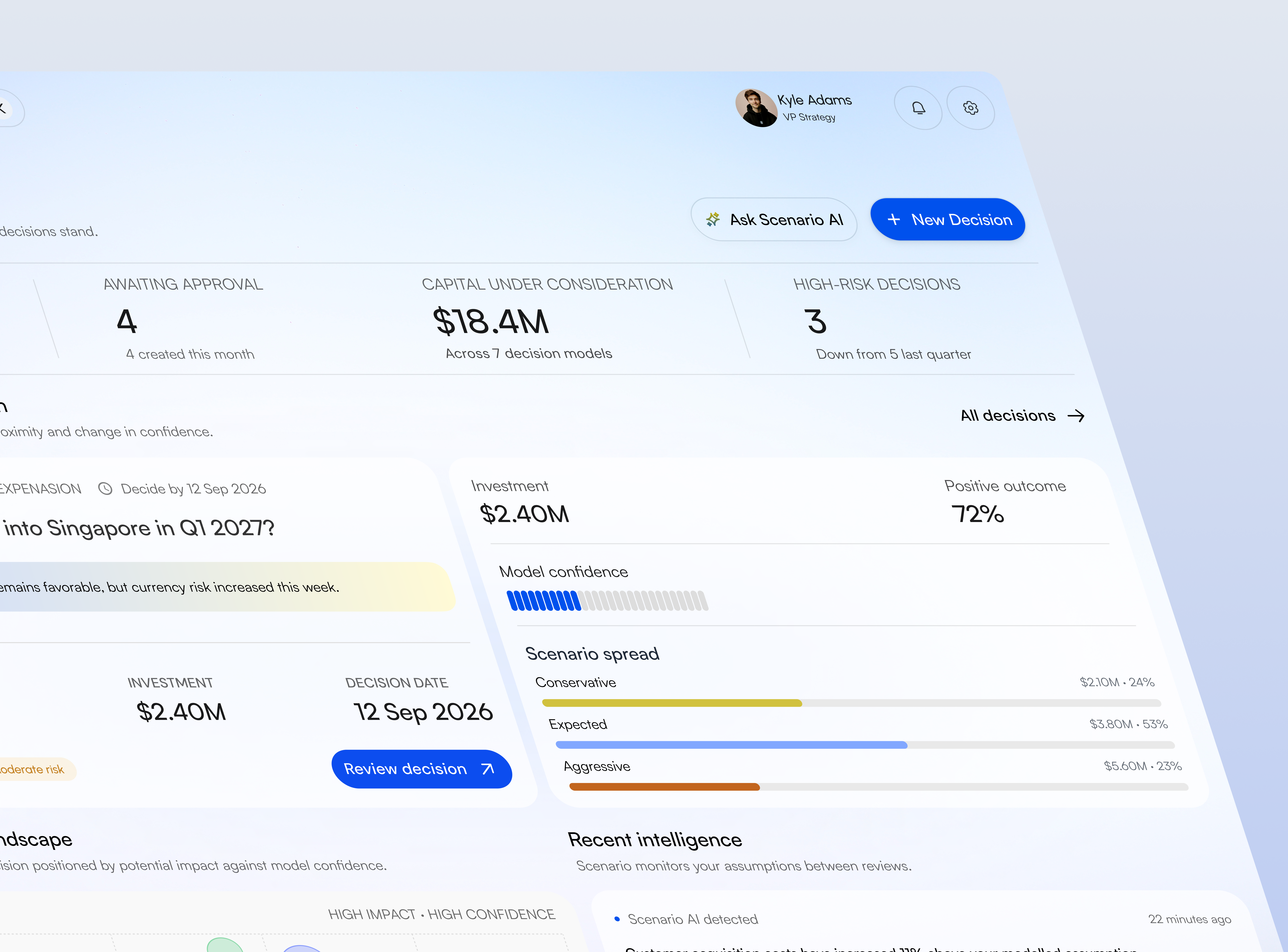The image size is (1288, 952).
Task: Create a New Decision
Action: (948, 220)
